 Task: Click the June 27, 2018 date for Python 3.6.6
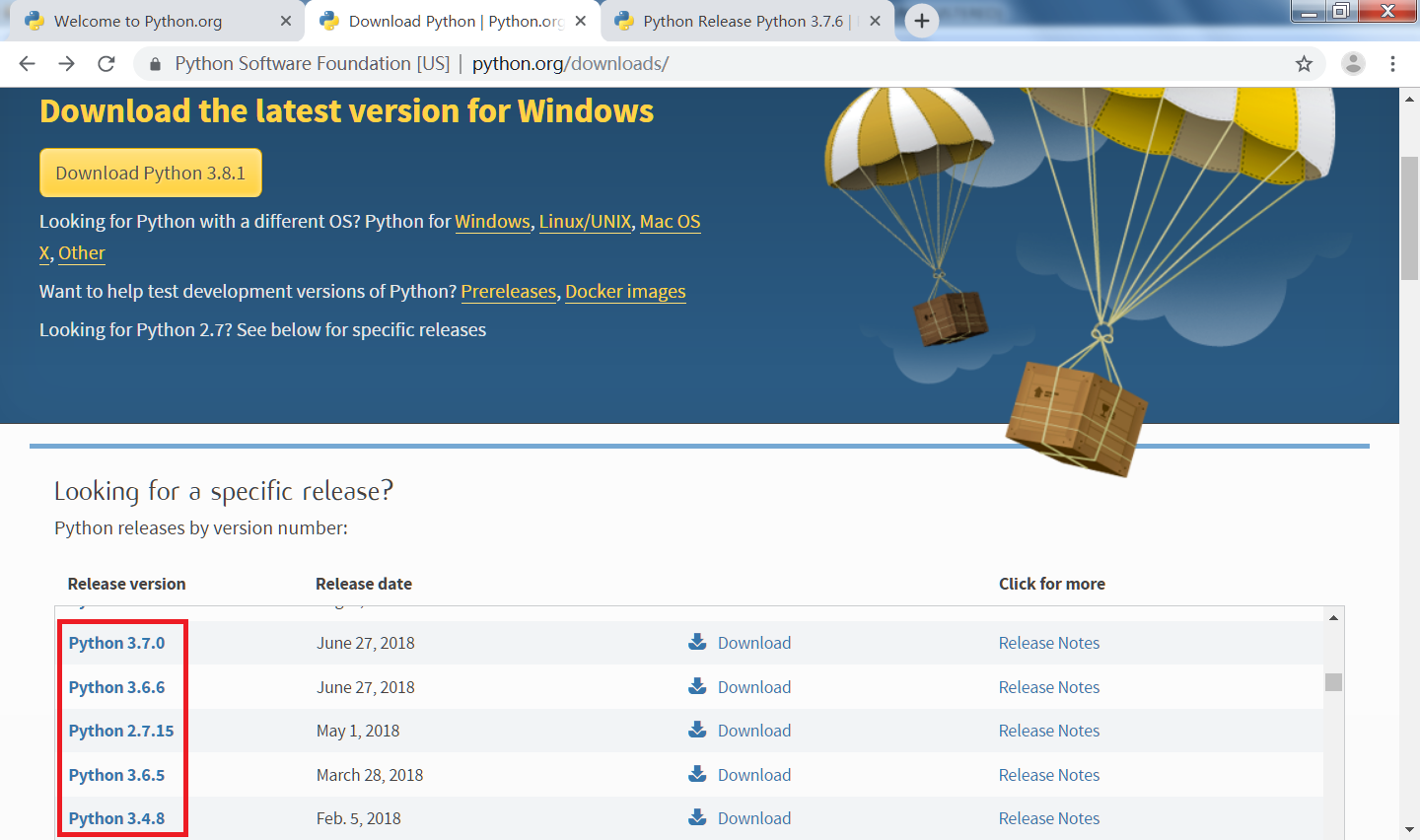coord(366,687)
